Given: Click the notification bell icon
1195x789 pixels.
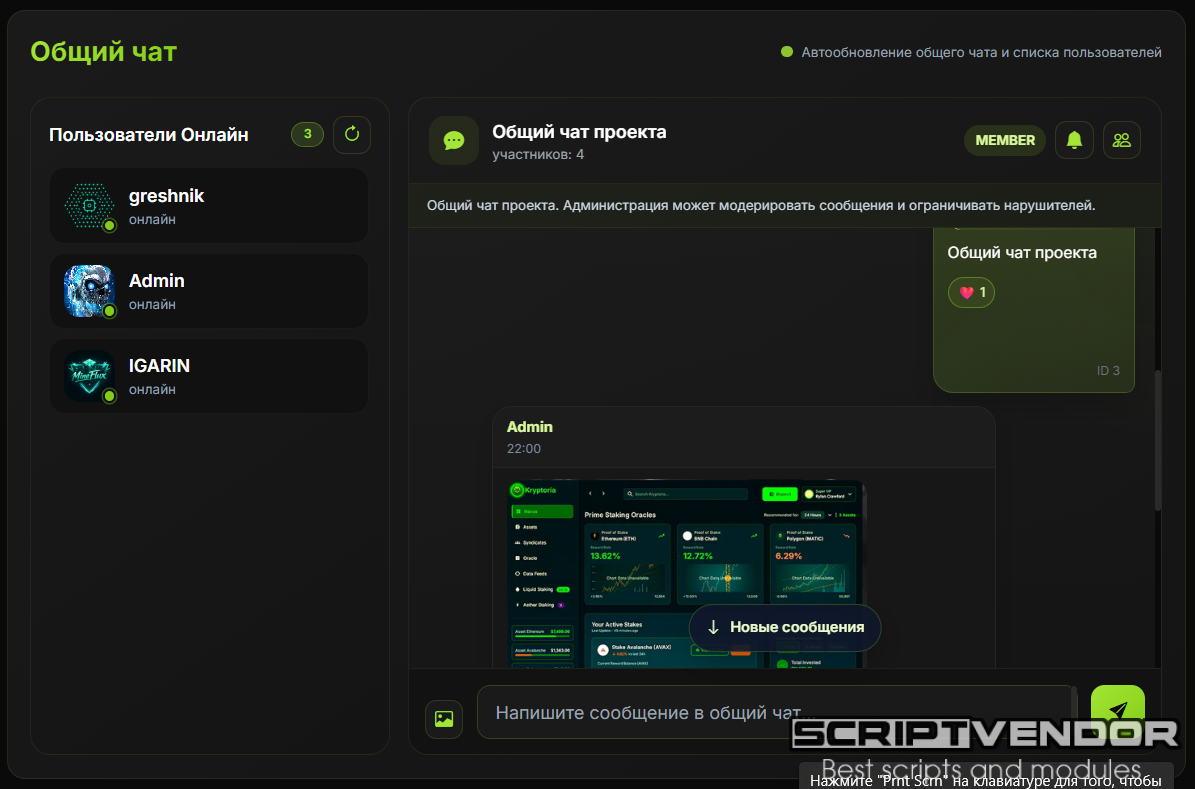Looking at the screenshot, I should [x=1074, y=140].
